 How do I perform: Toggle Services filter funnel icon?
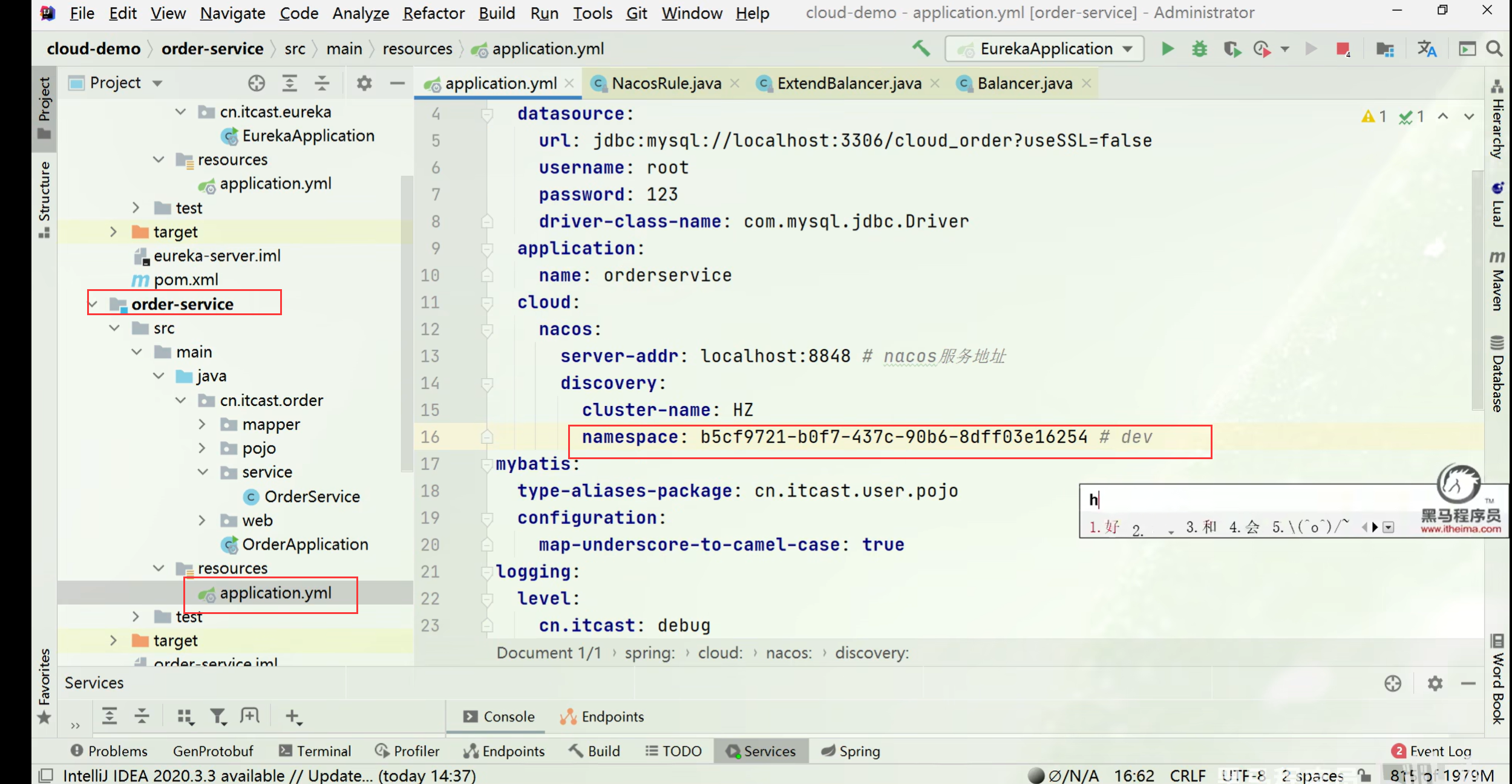pyautogui.click(x=217, y=716)
